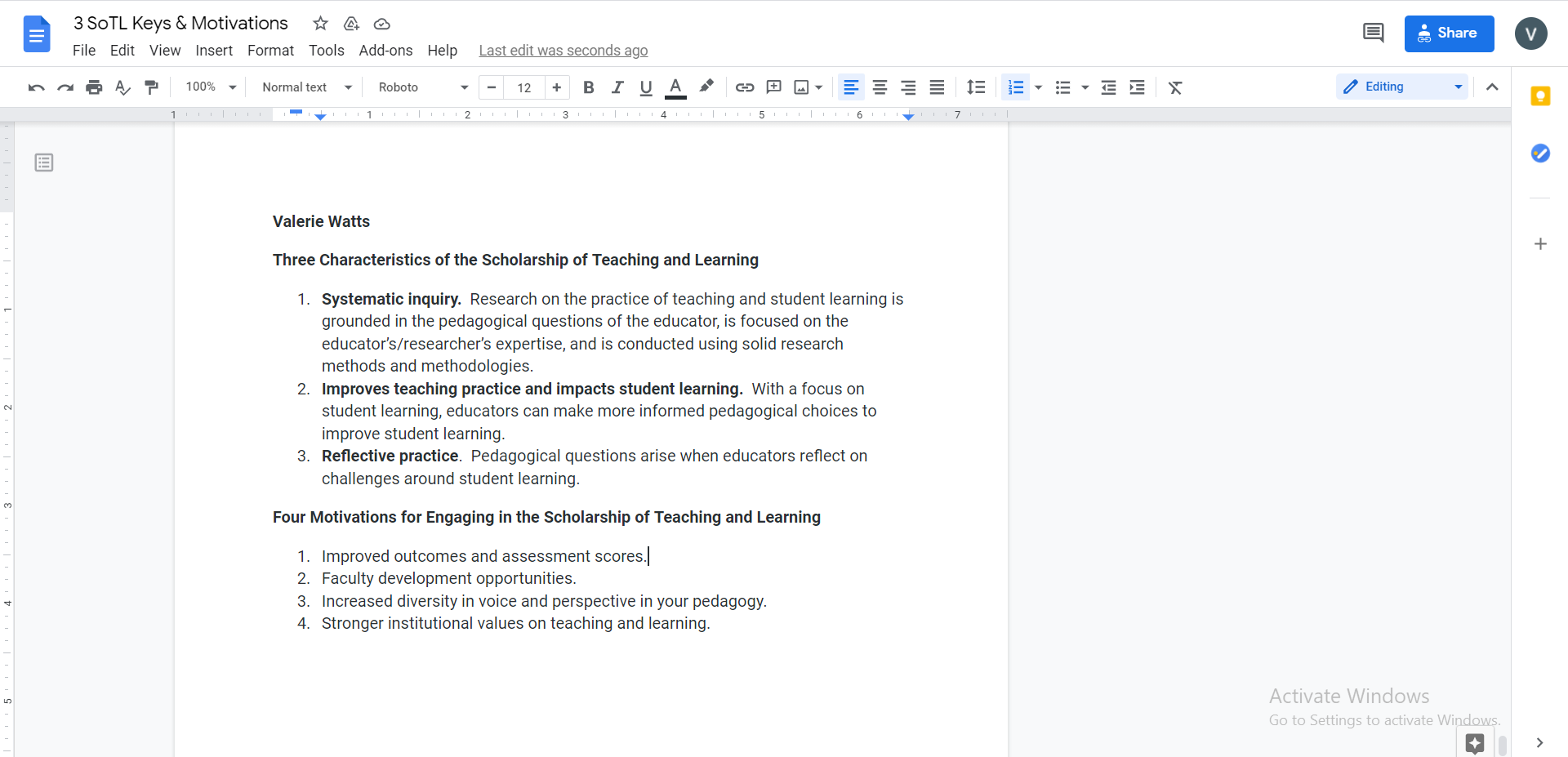The height and width of the screenshot is (757, 1568).
Task: Set right text alignment
Action: click(908, 87)
